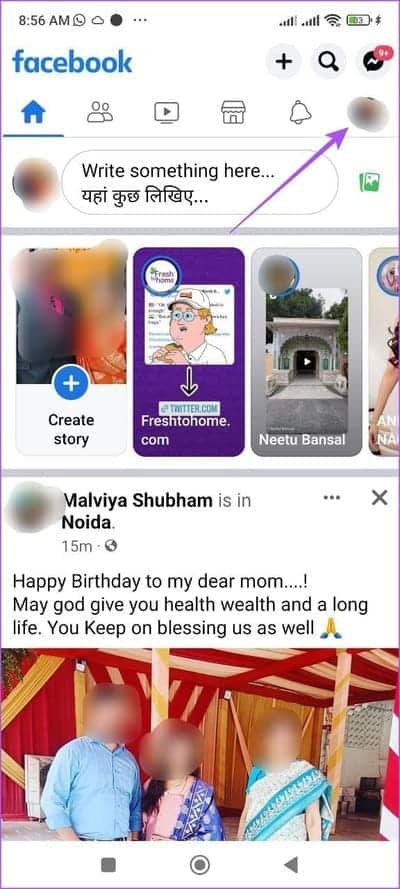Open the Freshtohome.com story
This screenshot has height=889, width=400.
tap(189, 352)
